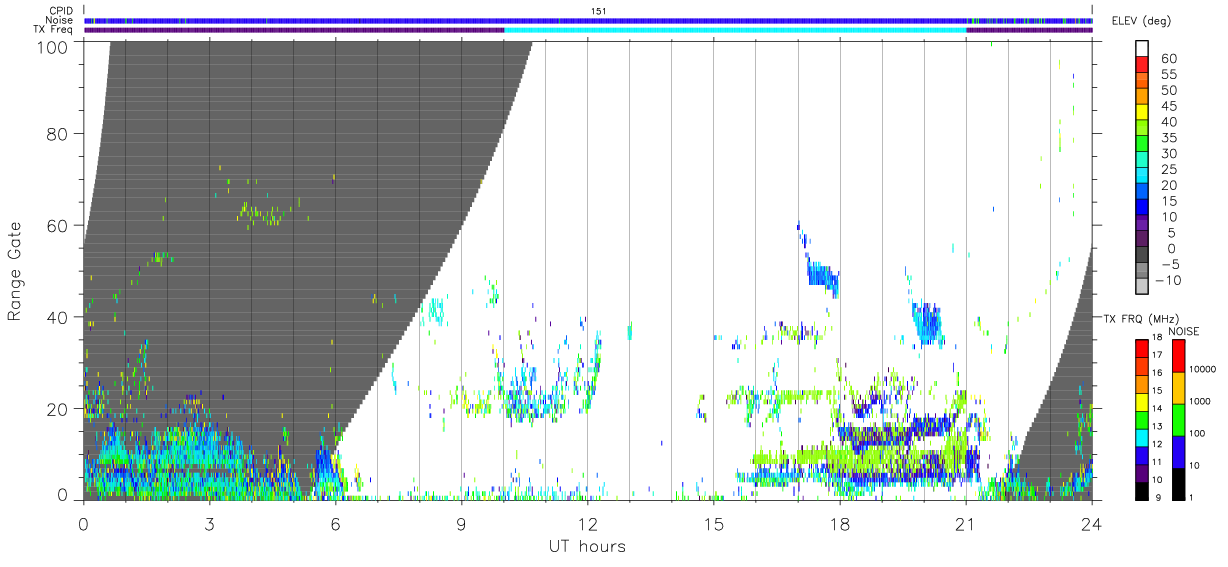Click the '80' tick on the Range Gate axis

point(58,133)
